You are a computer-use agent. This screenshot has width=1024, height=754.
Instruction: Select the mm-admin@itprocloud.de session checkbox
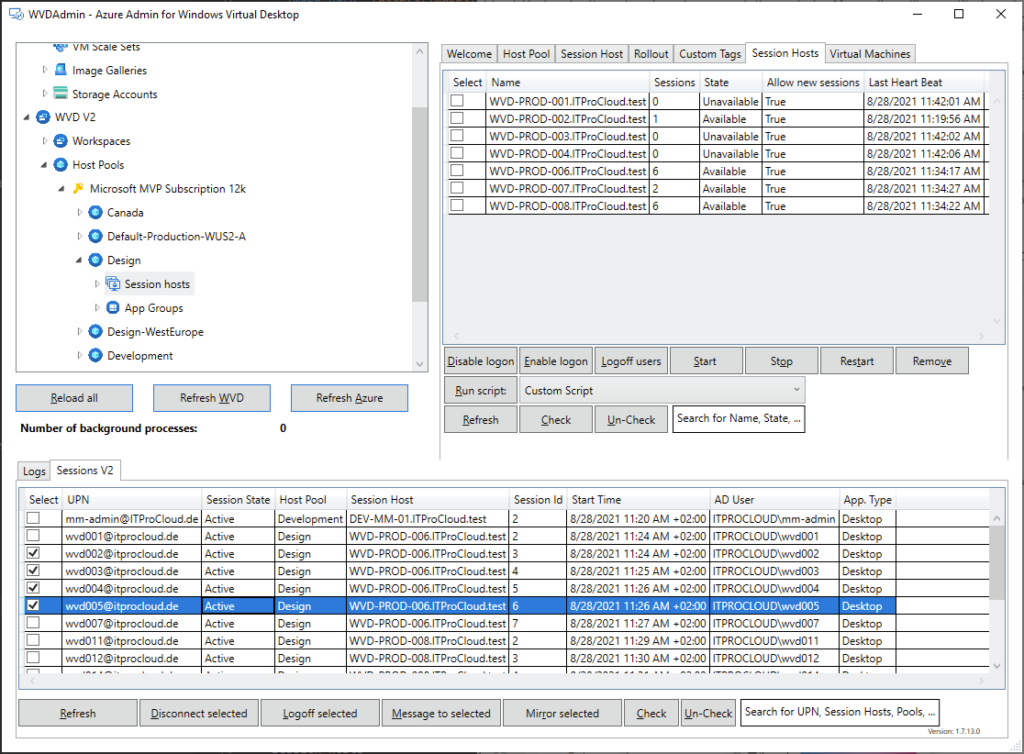(34, 519)
